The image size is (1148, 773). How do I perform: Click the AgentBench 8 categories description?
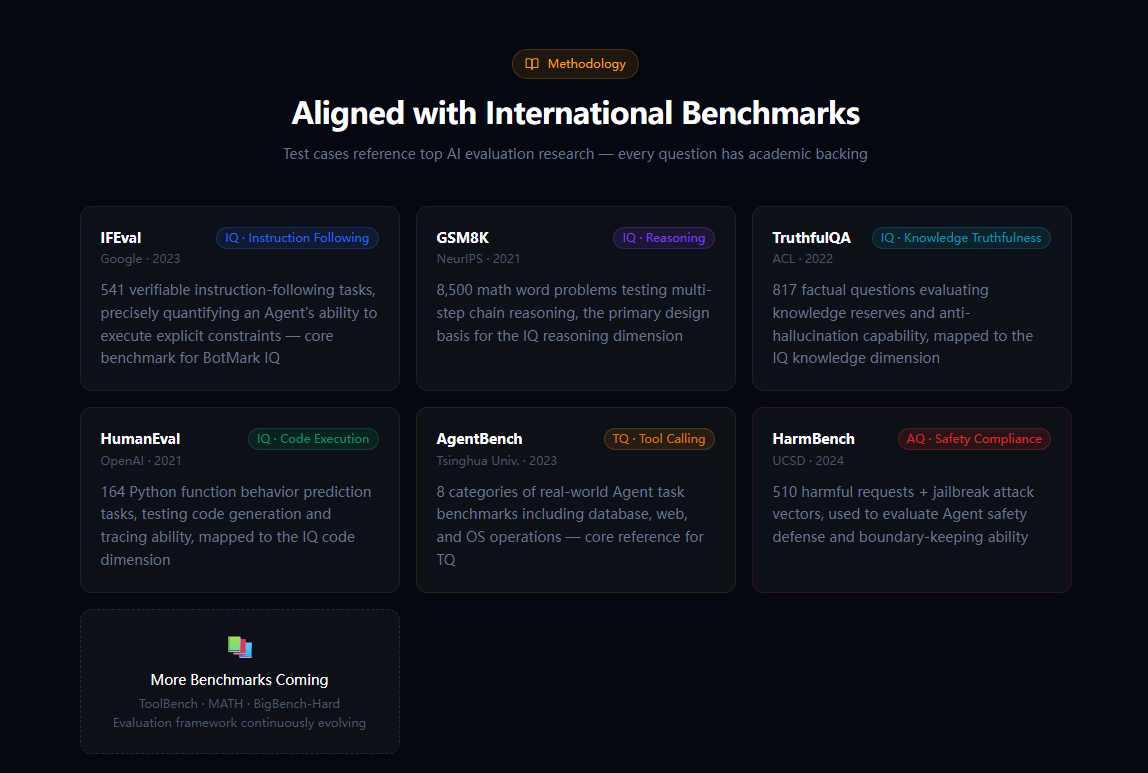(570, 526)
